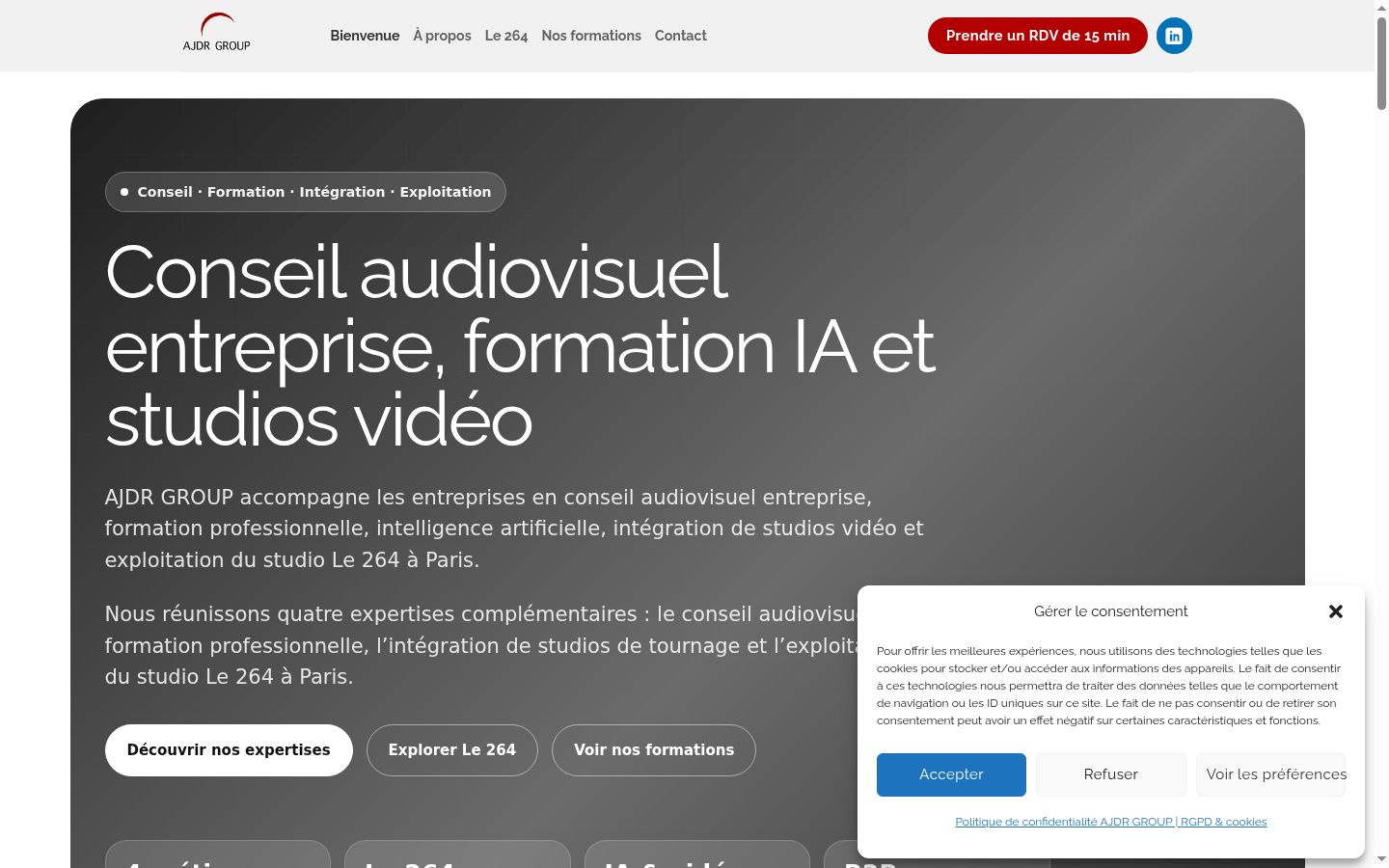
Task: Click the Gérer le consentement title
Action: [x=1111, y=611]
